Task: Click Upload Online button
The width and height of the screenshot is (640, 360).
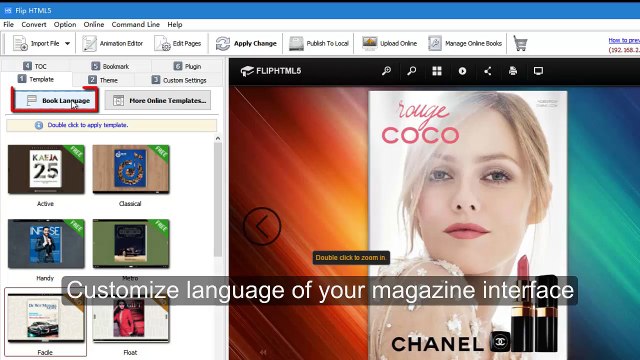Action: point(390,43)
